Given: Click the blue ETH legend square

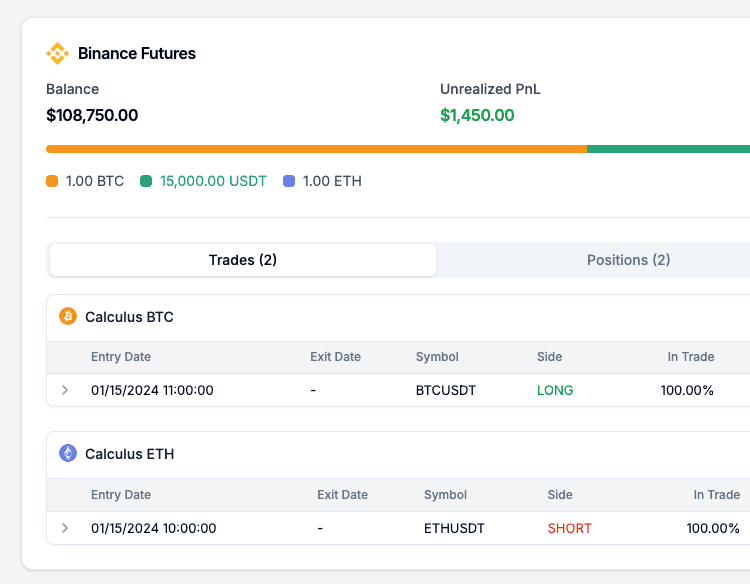Looking at the screenshot, I should coord(289,182).
